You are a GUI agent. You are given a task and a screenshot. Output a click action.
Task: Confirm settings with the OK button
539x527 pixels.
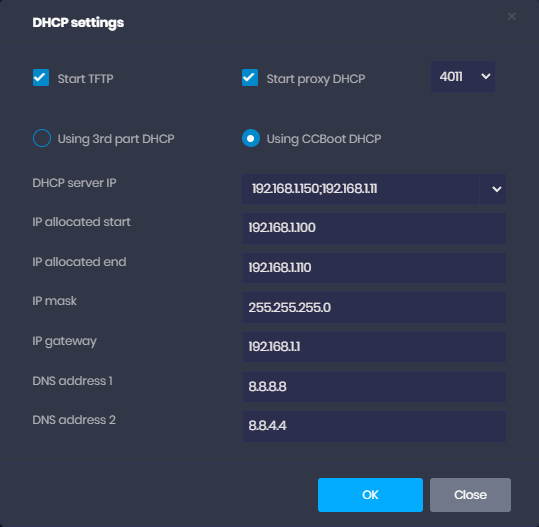click(370, 495)
